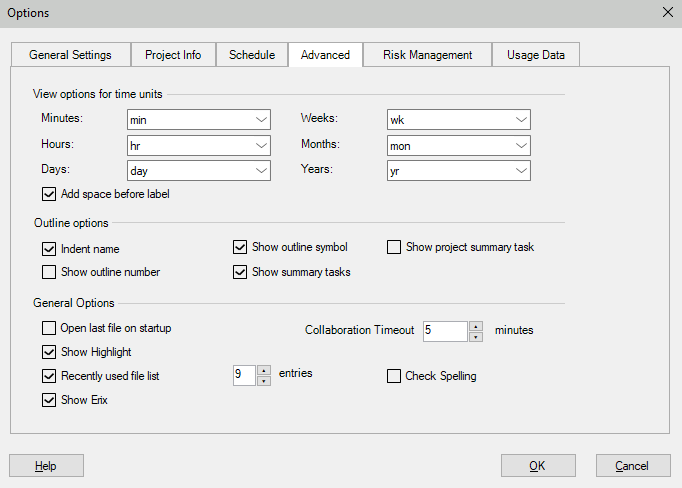Toggle the Indent name checkbox

[49, 249]
